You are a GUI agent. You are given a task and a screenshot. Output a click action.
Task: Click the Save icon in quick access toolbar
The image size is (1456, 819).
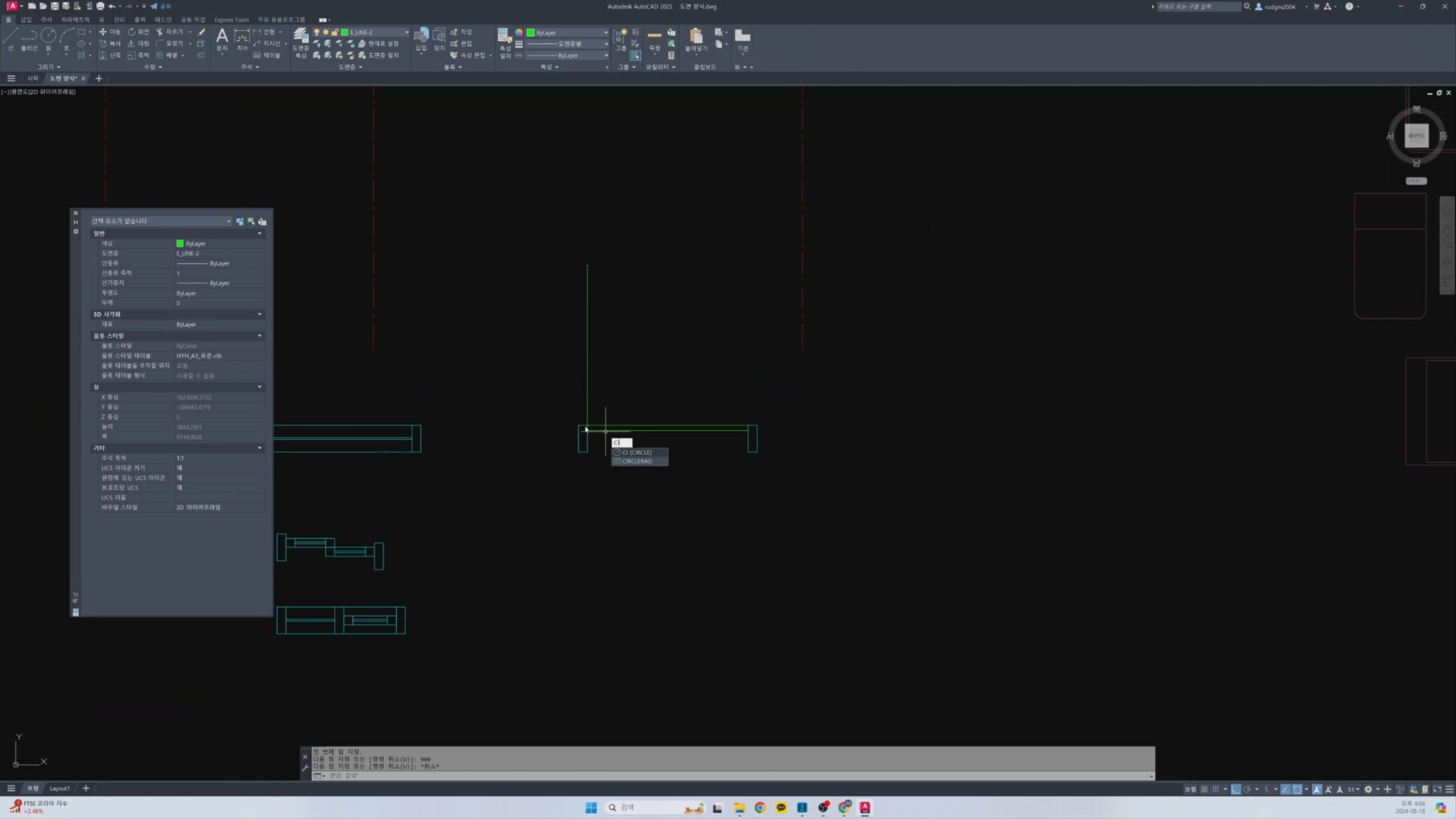click(55, 6)
